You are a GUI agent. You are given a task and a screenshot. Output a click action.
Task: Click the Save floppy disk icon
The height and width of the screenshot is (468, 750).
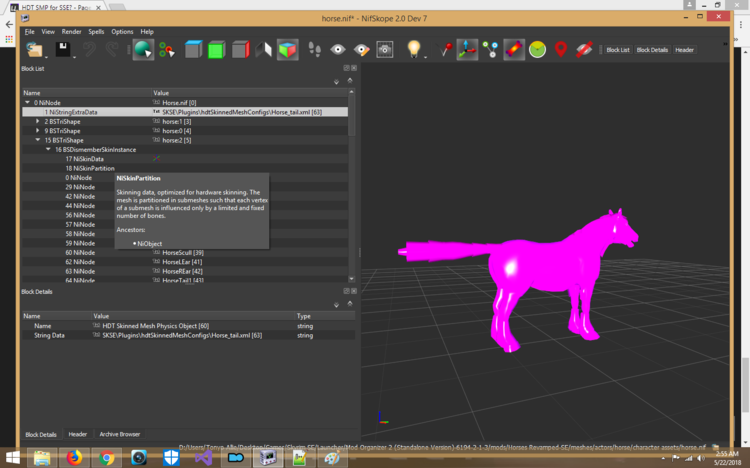point(63,49)
